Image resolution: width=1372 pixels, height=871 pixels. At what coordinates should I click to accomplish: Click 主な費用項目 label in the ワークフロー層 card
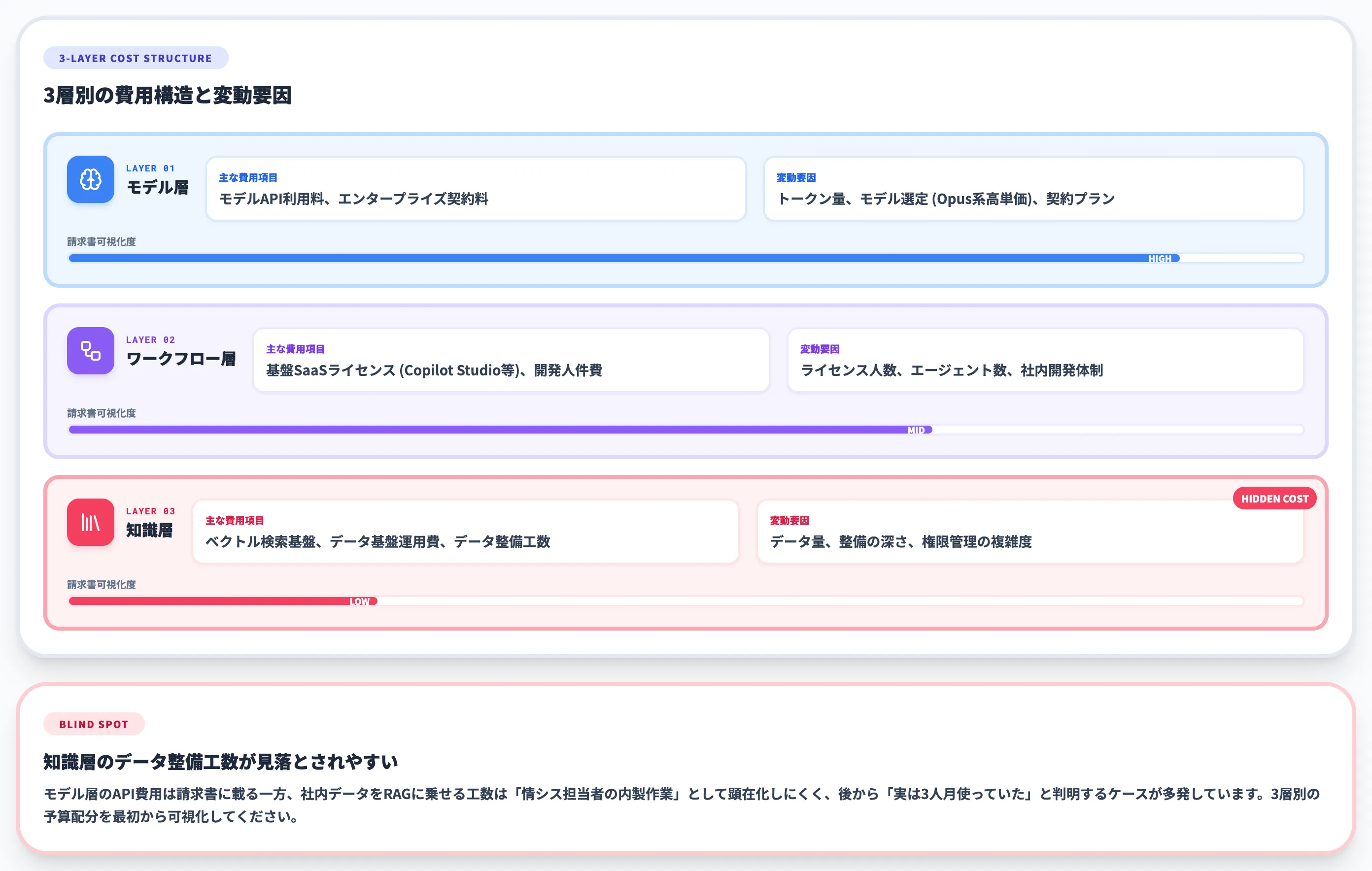pyautogui.click(x=295, y=349)
